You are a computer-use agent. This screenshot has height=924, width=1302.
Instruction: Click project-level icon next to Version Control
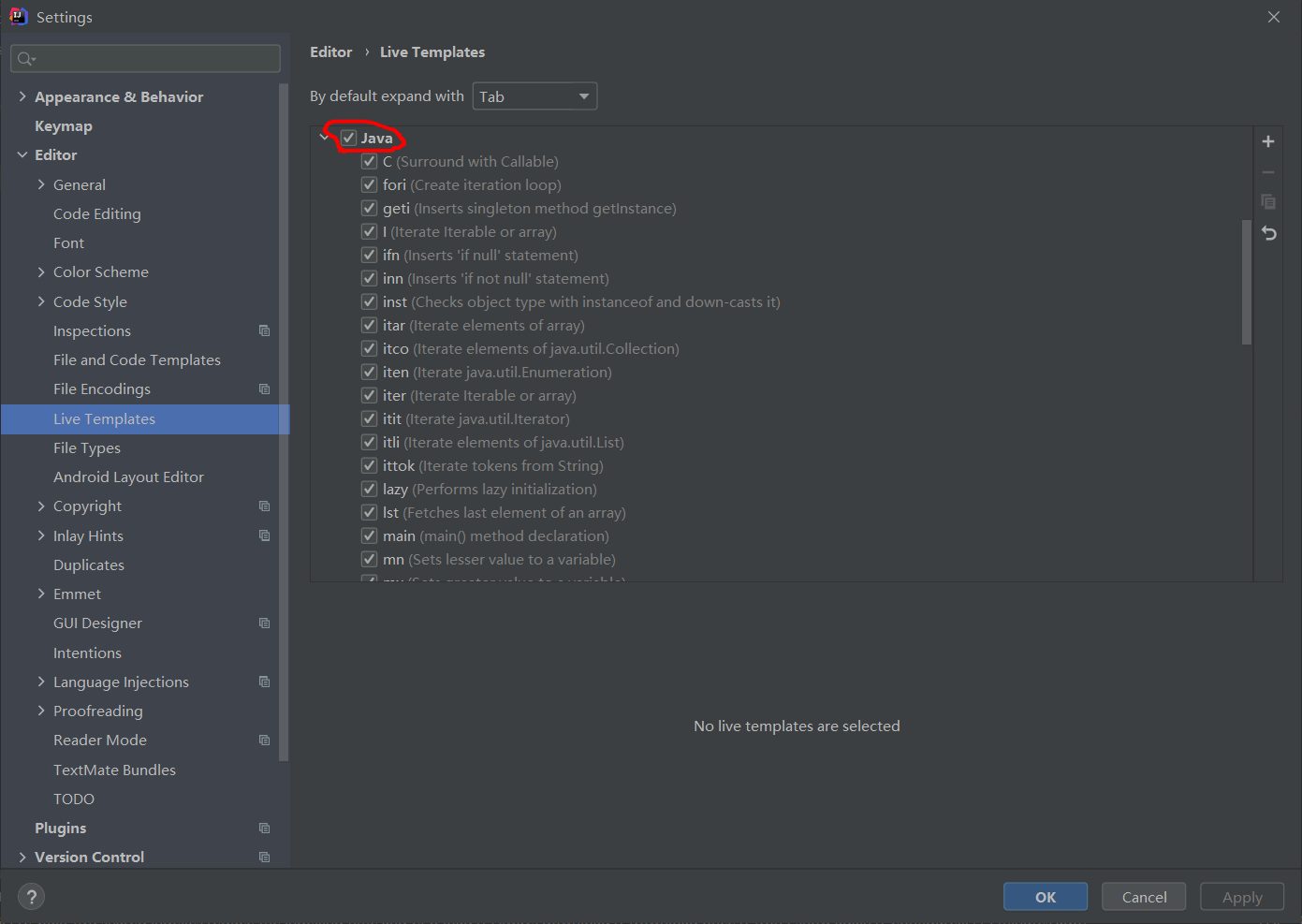(x=264, y=857)
